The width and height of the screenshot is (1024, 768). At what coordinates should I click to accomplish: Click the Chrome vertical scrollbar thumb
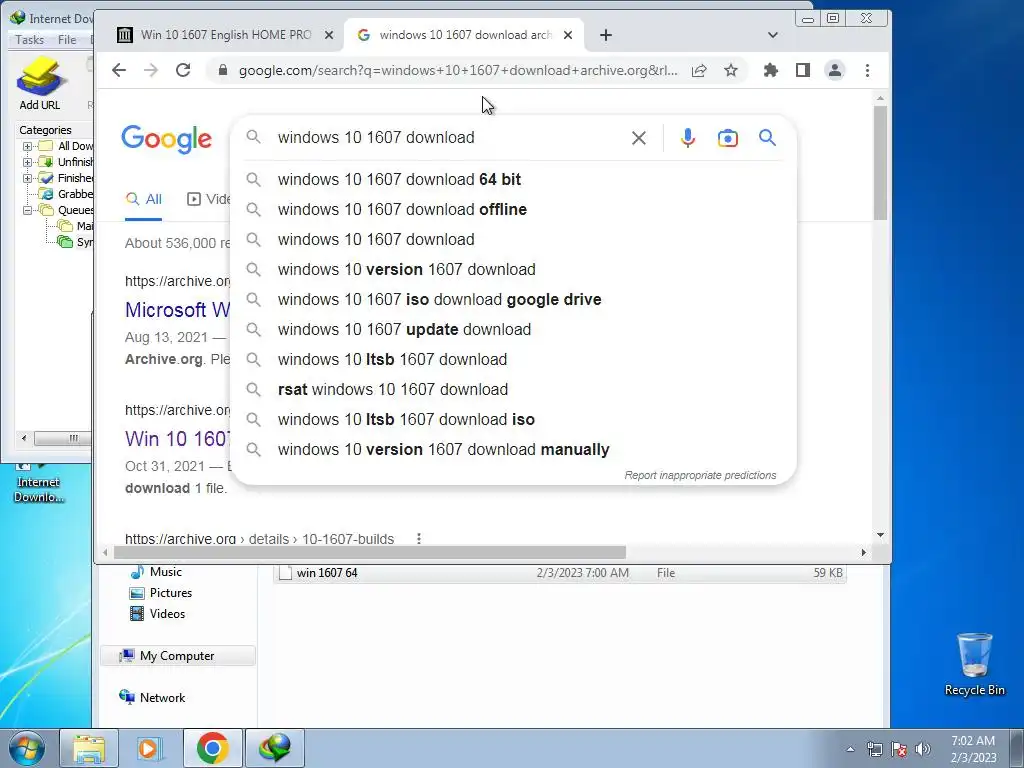click(880, 163)
